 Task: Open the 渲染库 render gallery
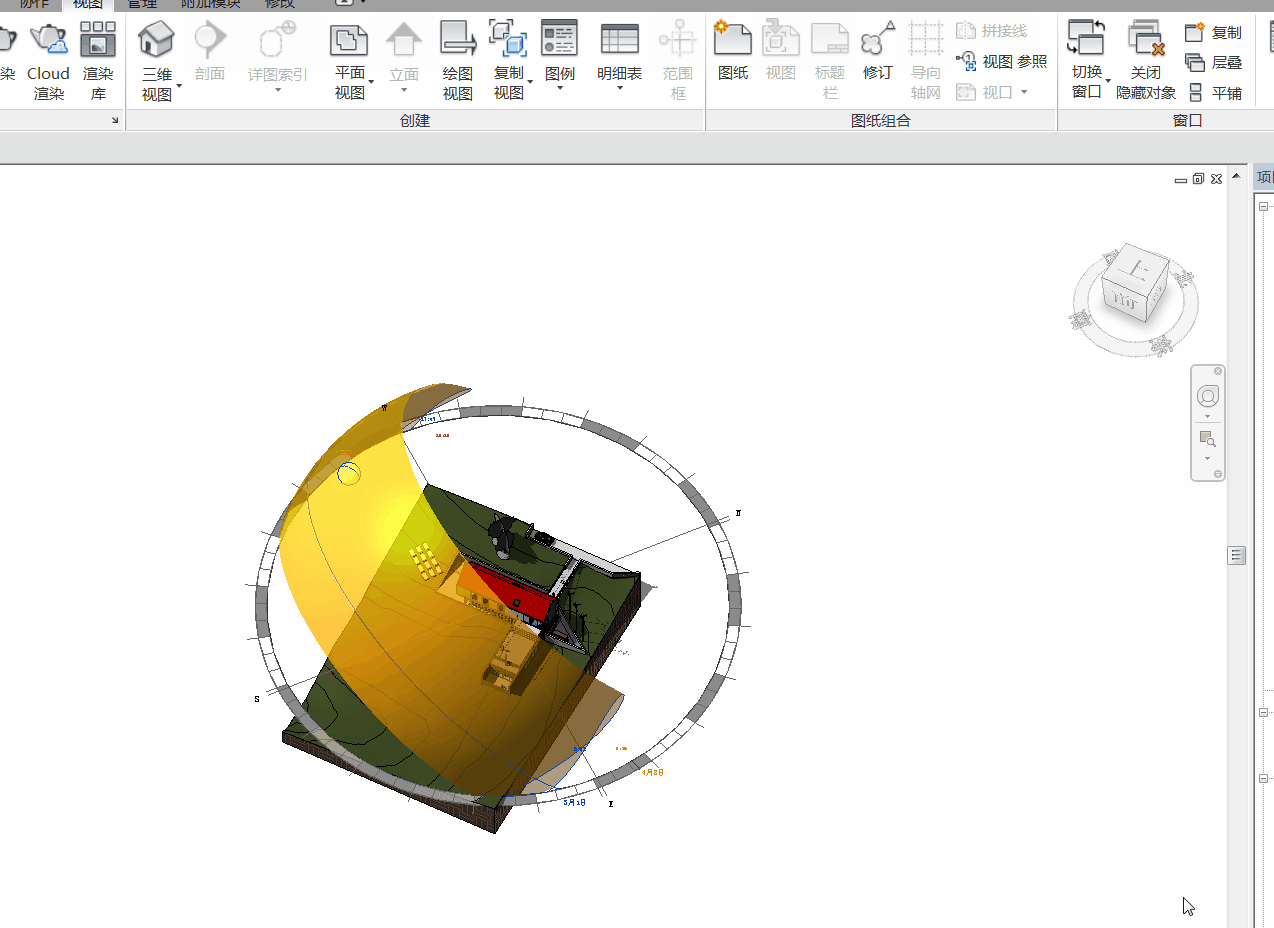(98, 62)
